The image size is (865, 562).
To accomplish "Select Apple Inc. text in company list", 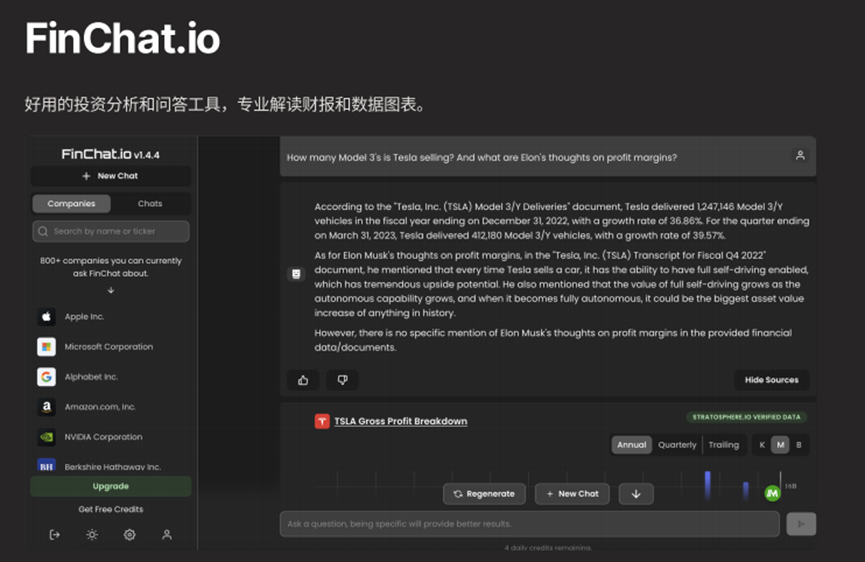I will point(84,317).
